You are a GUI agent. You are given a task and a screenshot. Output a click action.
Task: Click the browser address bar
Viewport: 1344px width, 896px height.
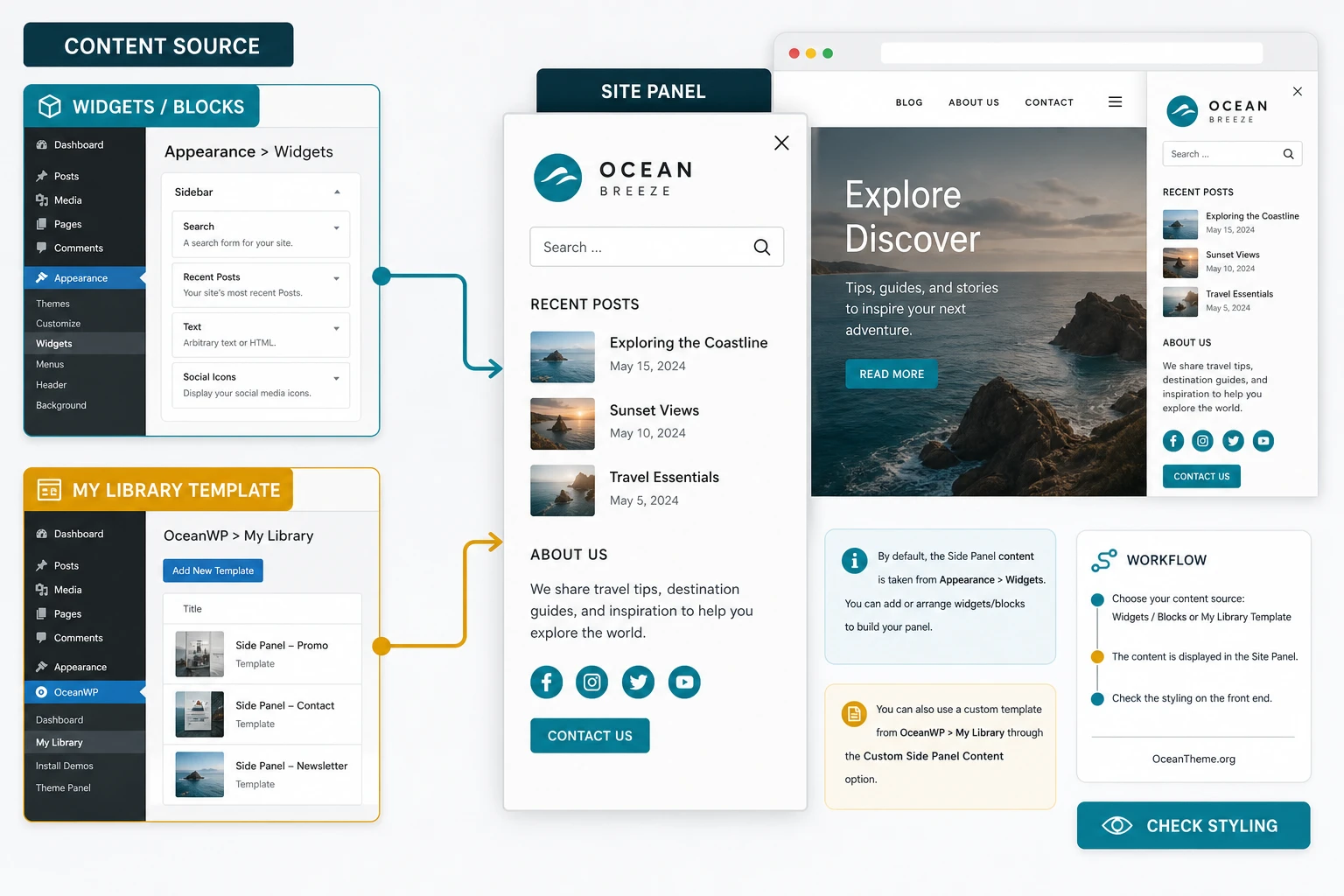(x=1072, y=53)
